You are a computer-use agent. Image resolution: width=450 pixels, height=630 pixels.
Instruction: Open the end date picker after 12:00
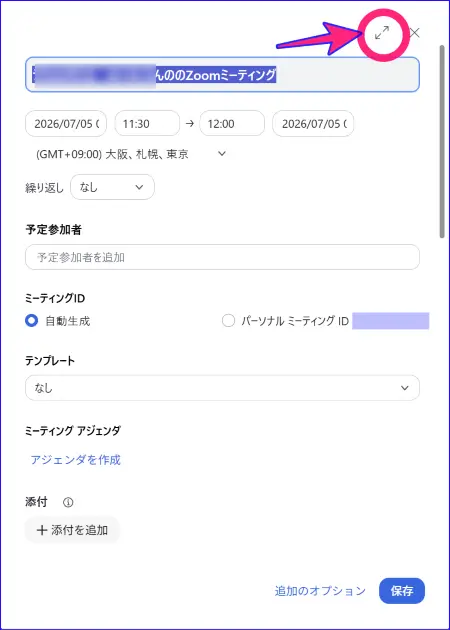pyautogui.click(x=313, y=123)
